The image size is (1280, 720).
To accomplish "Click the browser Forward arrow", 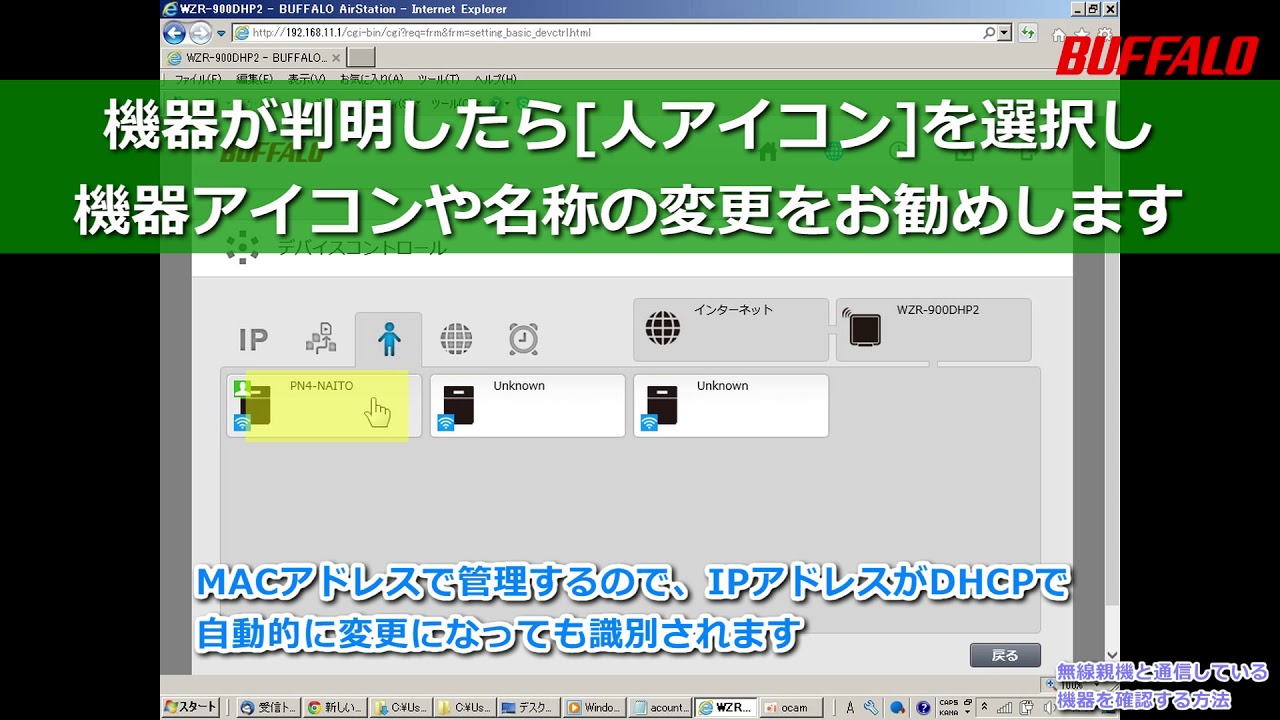I will (200, 33).
